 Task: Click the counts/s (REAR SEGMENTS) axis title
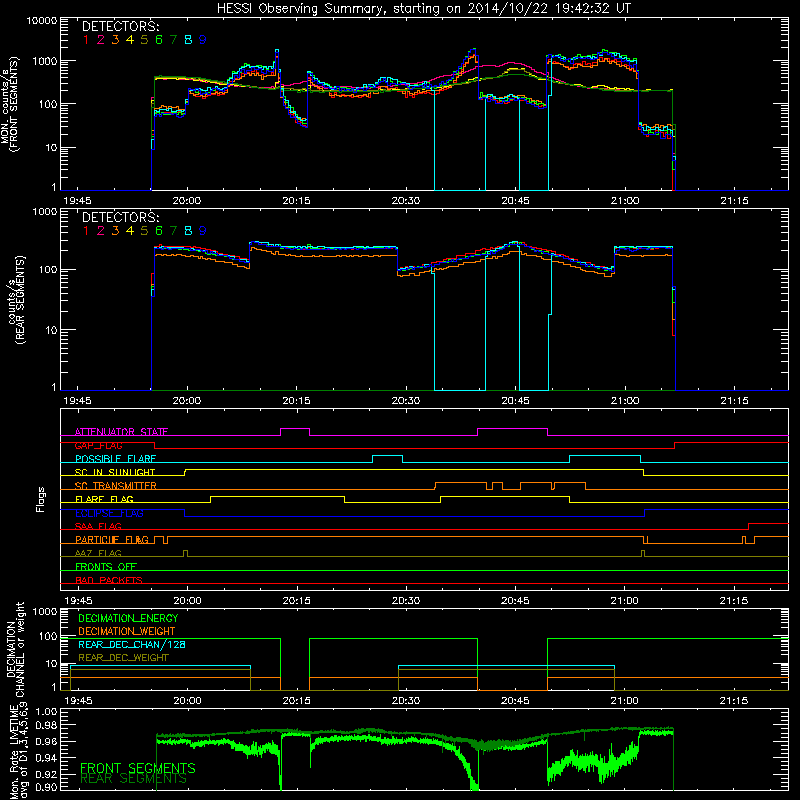16,299
